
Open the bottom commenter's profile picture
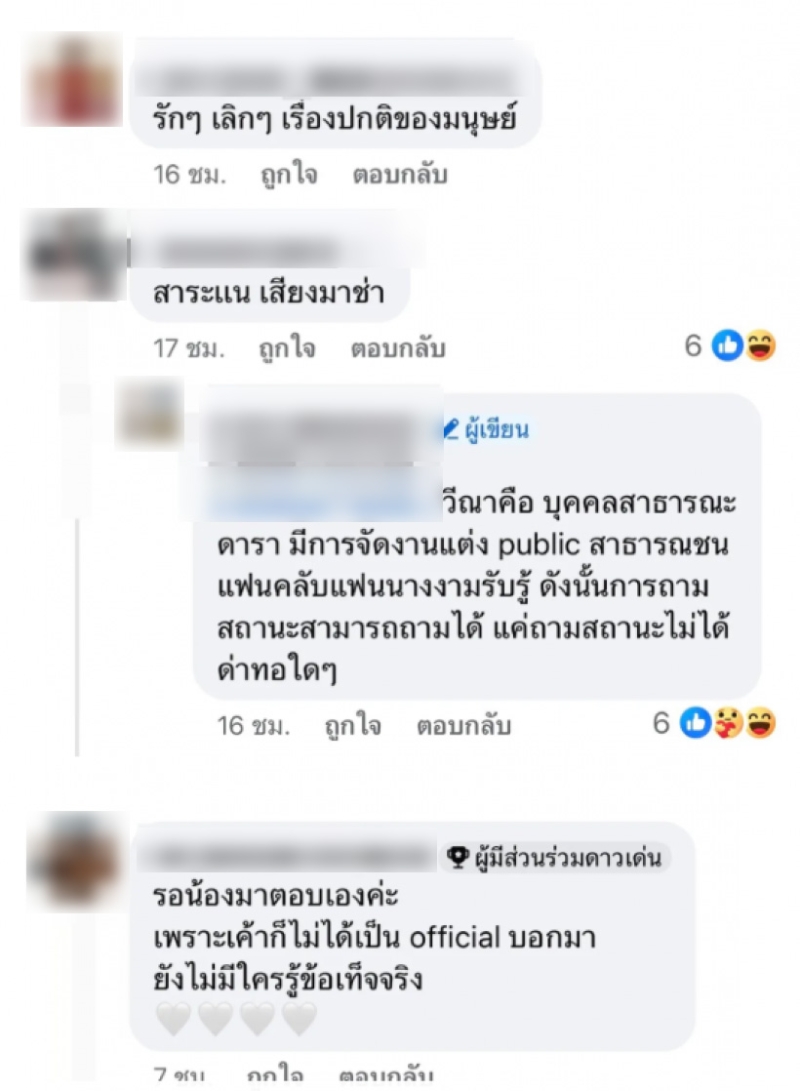(x=75, y=863)
